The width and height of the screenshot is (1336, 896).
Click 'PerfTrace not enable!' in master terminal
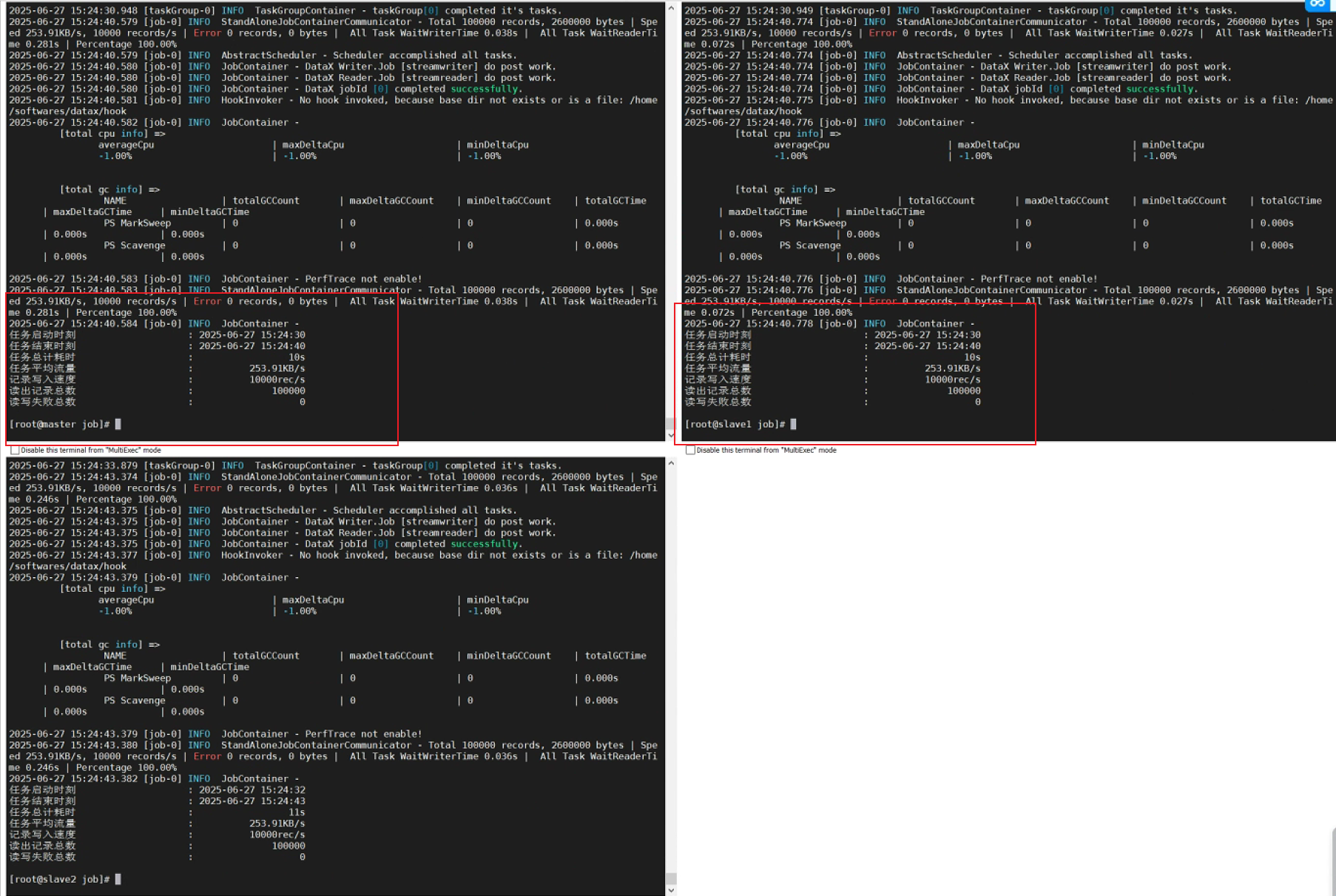coord(363,279)
